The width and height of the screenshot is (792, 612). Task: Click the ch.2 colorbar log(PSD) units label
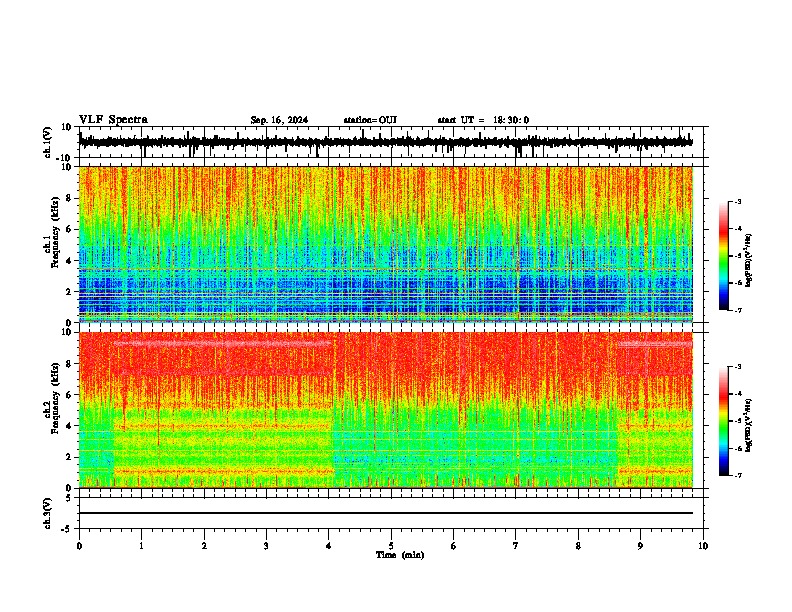point(749,425)
